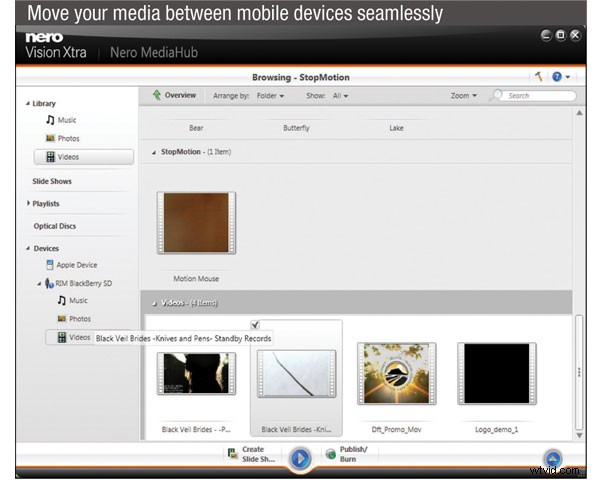Click the Apple Device icon
The width and height of the screenshot is (600, 480).
(x=50, y=264)
